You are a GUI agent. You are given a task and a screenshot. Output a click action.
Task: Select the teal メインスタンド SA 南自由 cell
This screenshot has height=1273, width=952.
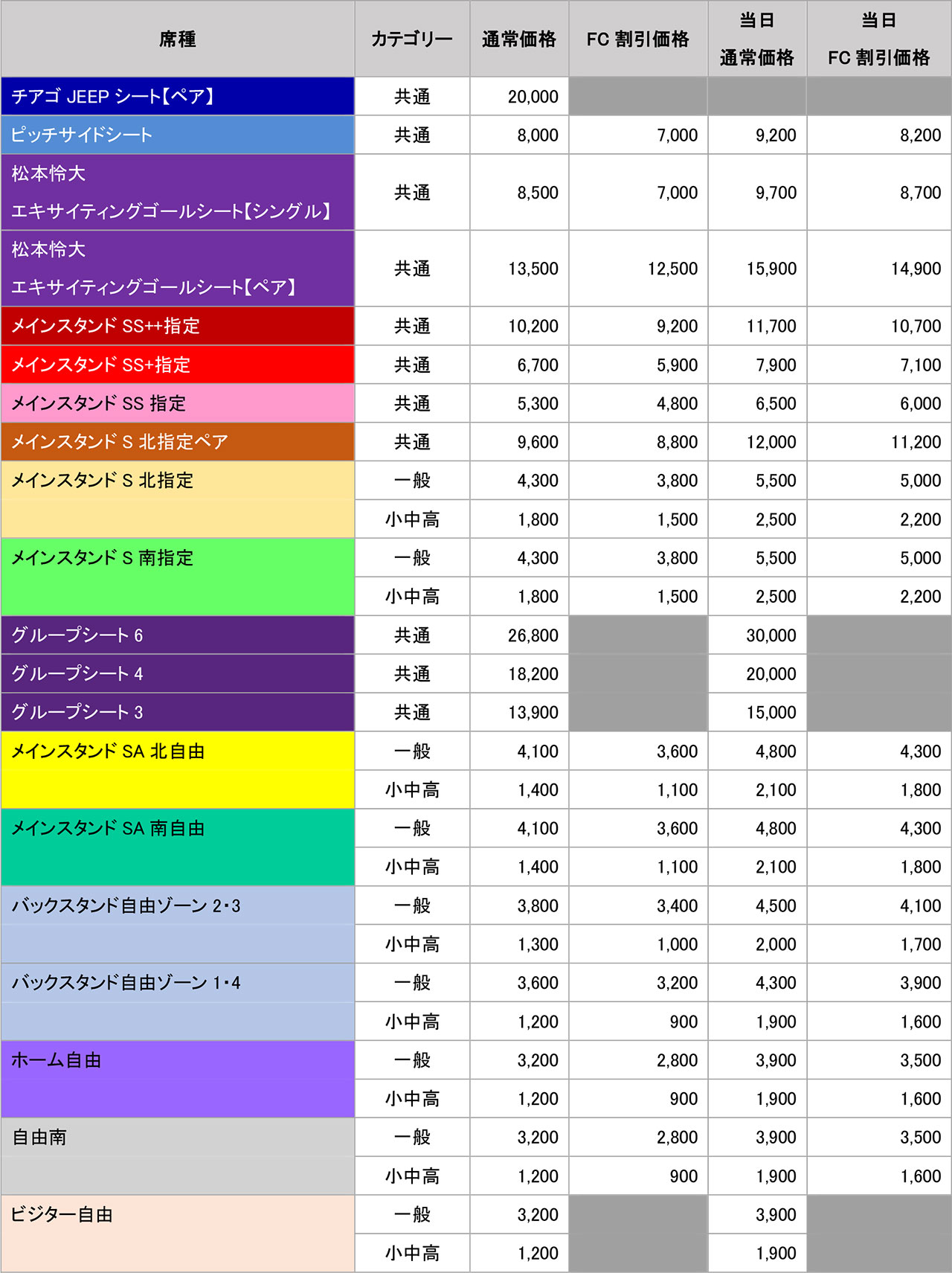[178, 847]
